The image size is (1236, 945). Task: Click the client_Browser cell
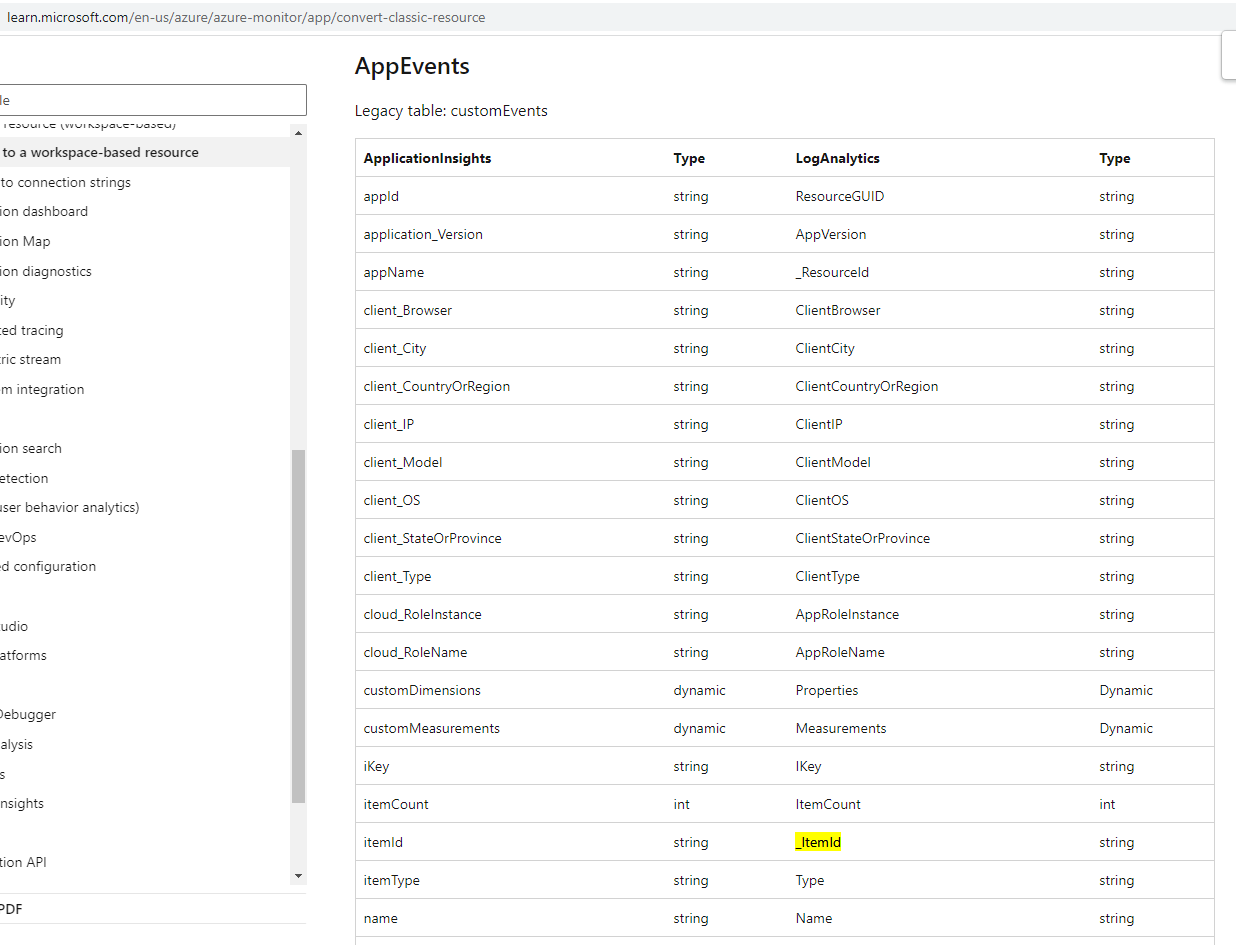(408, 310)
